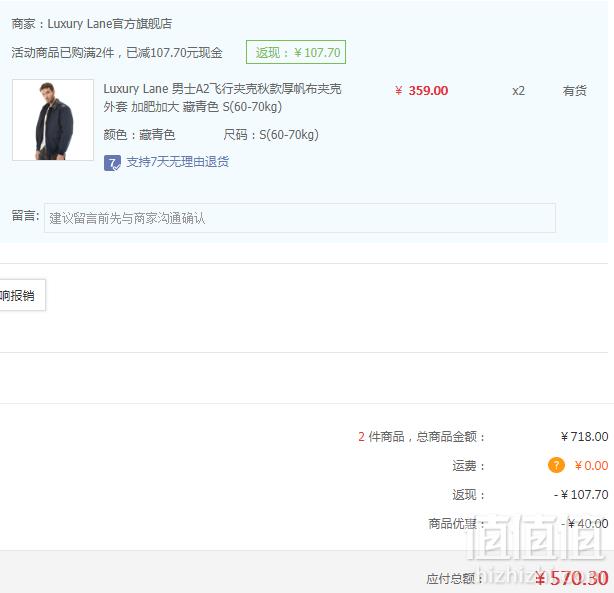Click the 7-day return badge icon
The image size is (614, 593).
(112, 163)
